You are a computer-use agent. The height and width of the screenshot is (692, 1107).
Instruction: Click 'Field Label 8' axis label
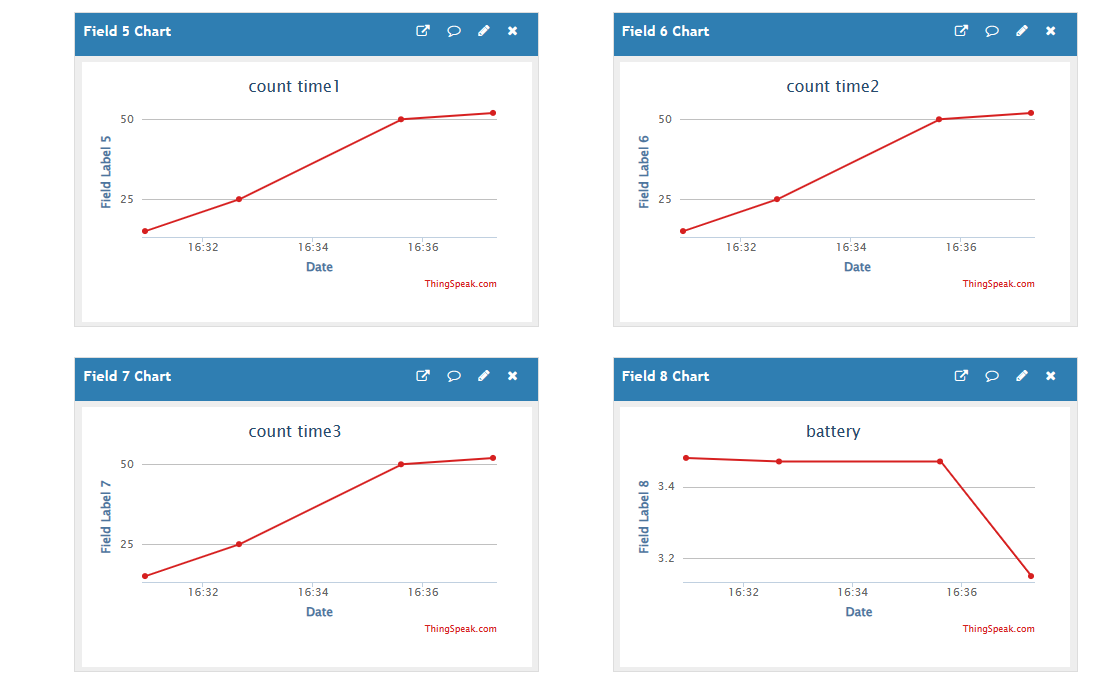click(644, 517)
